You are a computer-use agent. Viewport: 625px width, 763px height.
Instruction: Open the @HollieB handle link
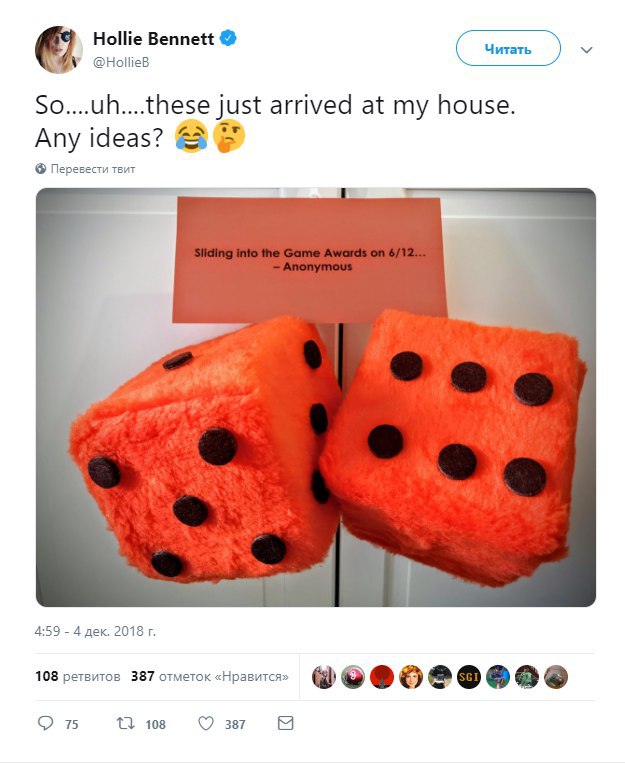121,62
